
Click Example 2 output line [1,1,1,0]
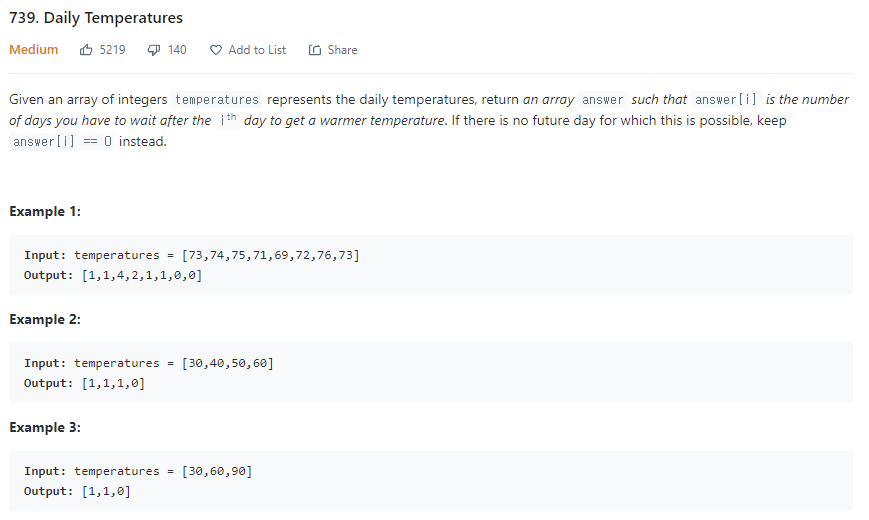pos(84,383)
